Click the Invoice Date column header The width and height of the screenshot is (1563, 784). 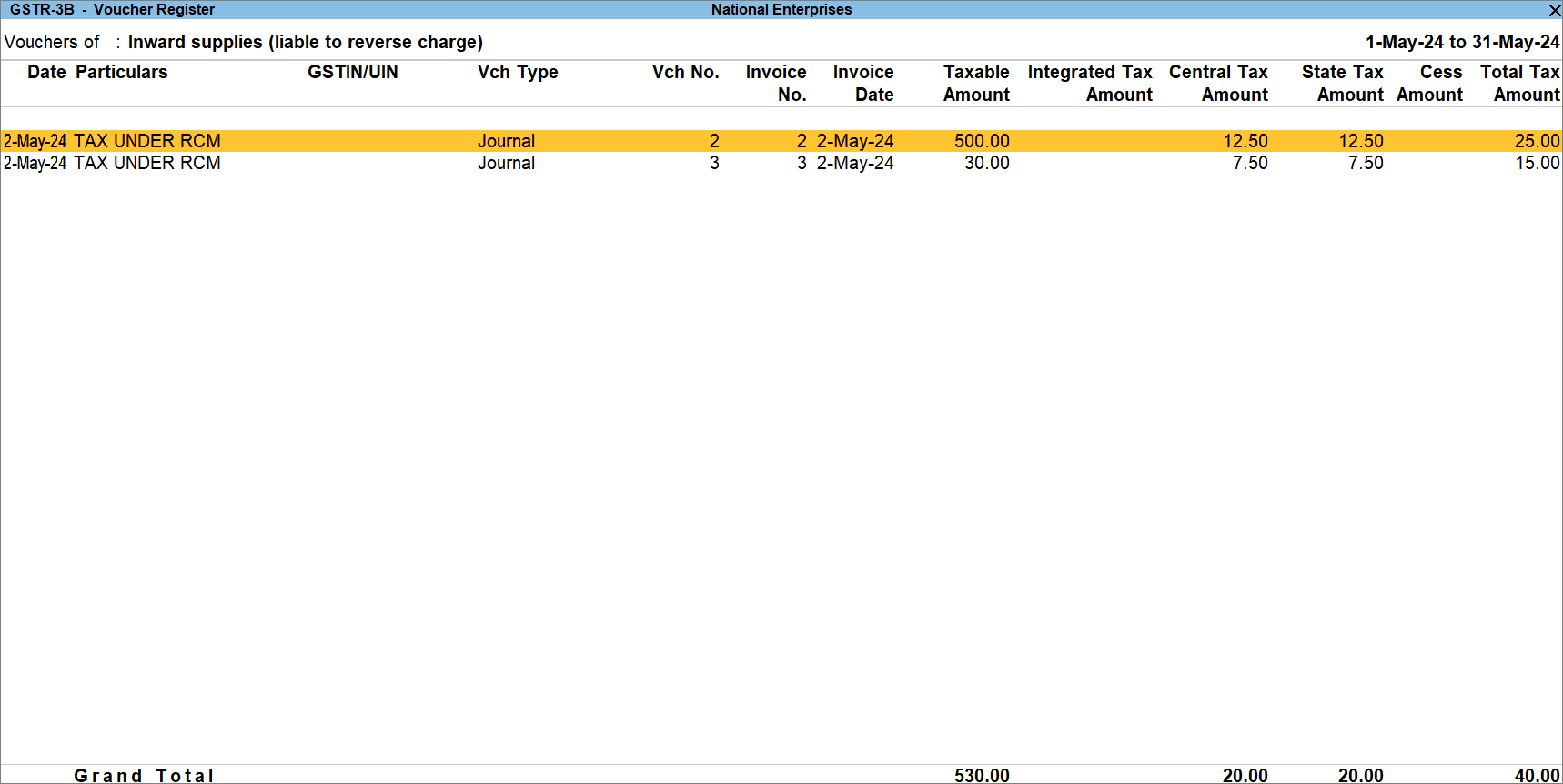(x=862, y=83)
